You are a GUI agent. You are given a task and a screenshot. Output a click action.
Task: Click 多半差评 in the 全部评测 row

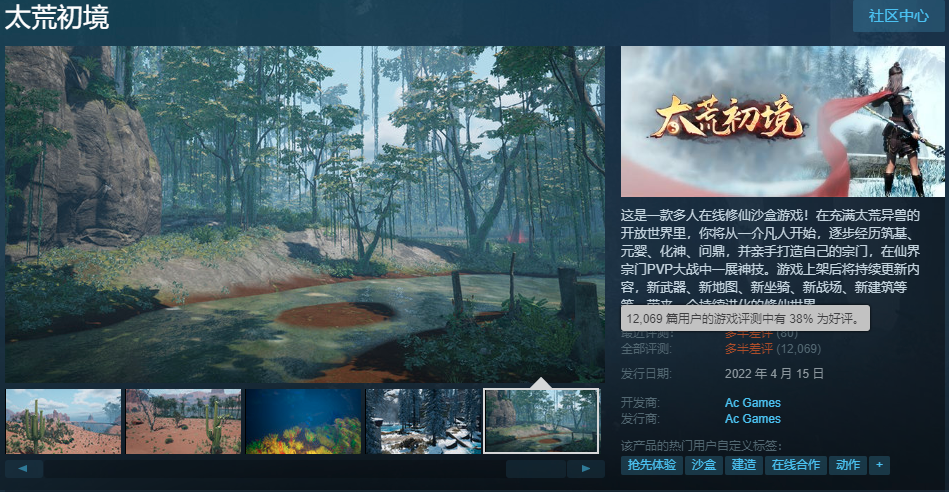[x=749, y=349]
